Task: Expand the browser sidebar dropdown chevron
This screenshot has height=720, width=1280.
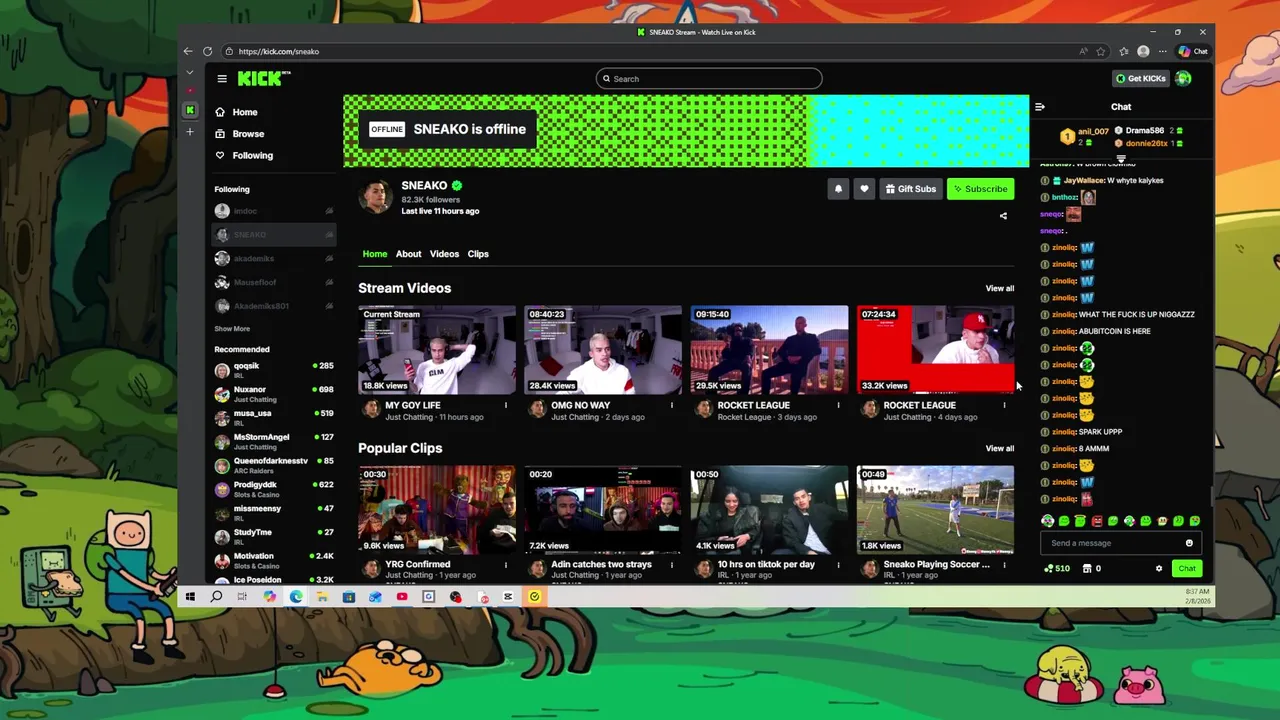Action: [x=190, y=73]
